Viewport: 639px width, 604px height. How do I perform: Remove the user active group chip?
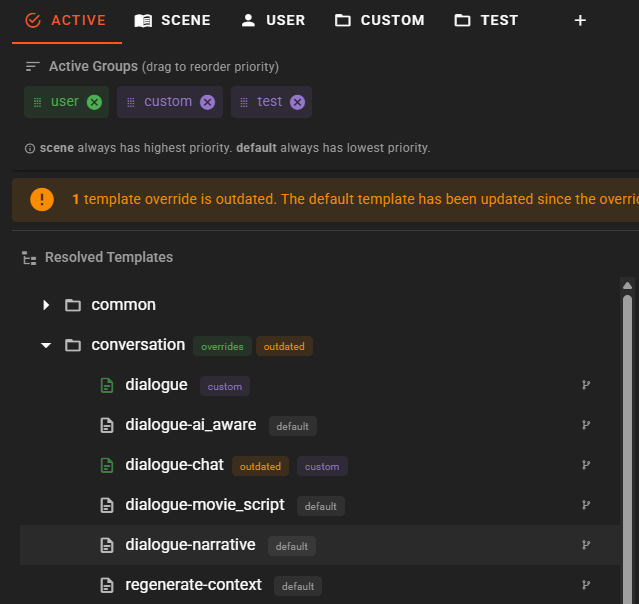coord(94,102)
